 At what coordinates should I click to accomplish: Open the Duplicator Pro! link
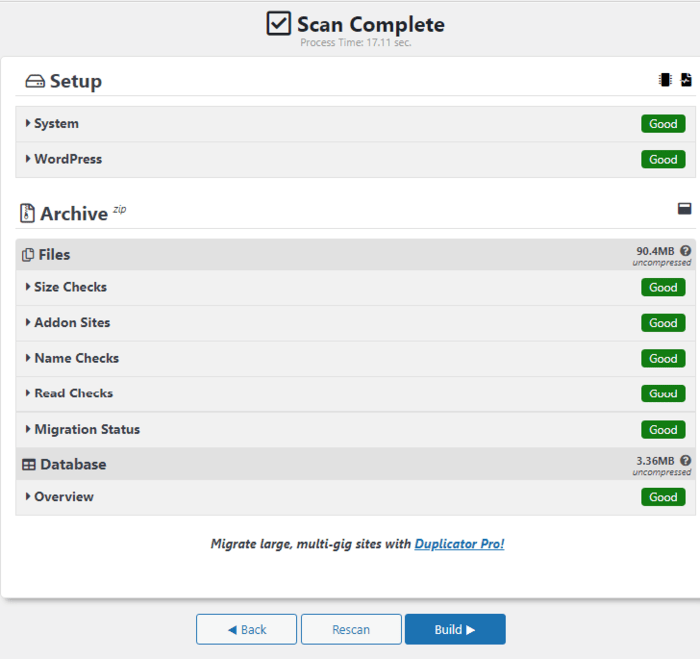coord(459,544)
